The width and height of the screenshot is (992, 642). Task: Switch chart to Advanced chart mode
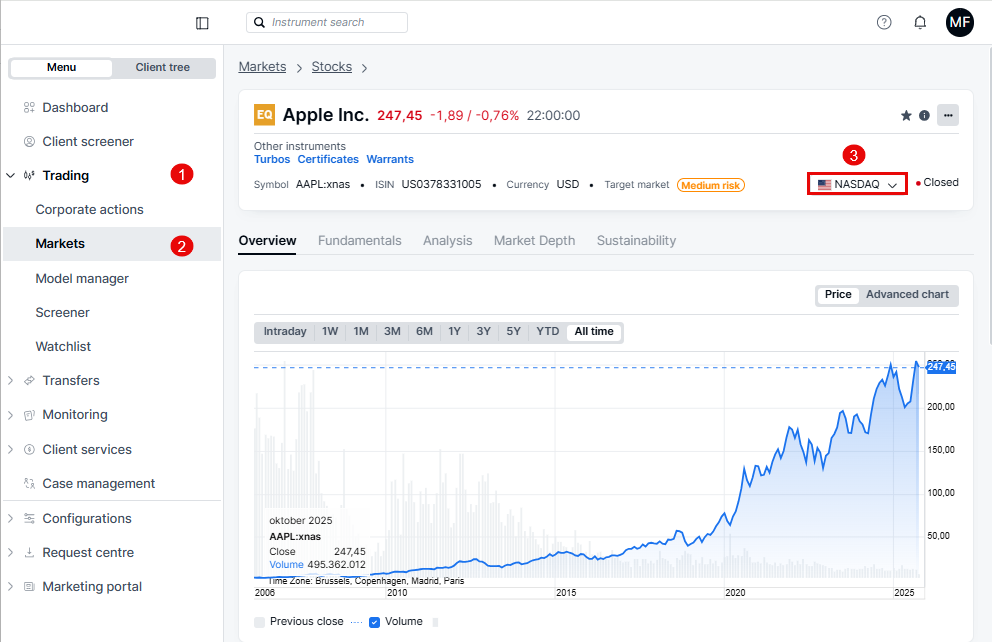pos(906,295)
